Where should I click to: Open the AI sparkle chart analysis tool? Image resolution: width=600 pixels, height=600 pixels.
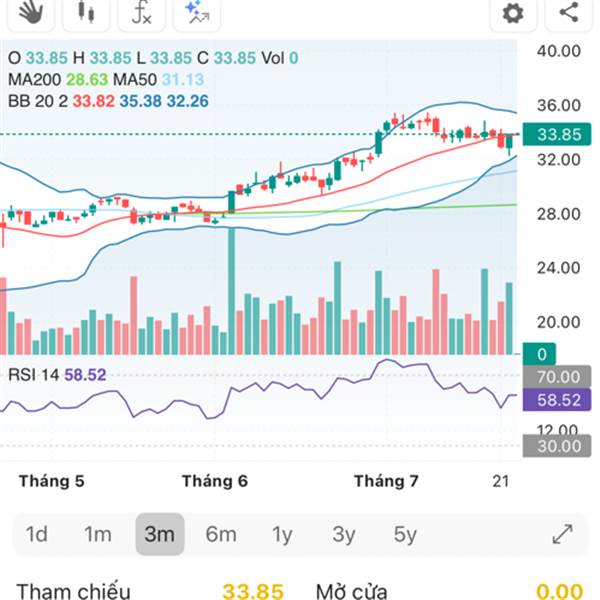pyautogui.click(x=197, y=13)
